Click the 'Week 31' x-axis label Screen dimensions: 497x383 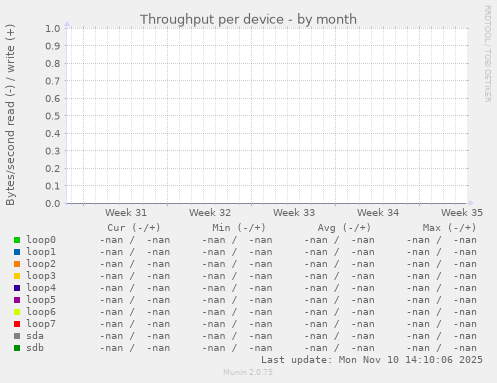[126, 213]
